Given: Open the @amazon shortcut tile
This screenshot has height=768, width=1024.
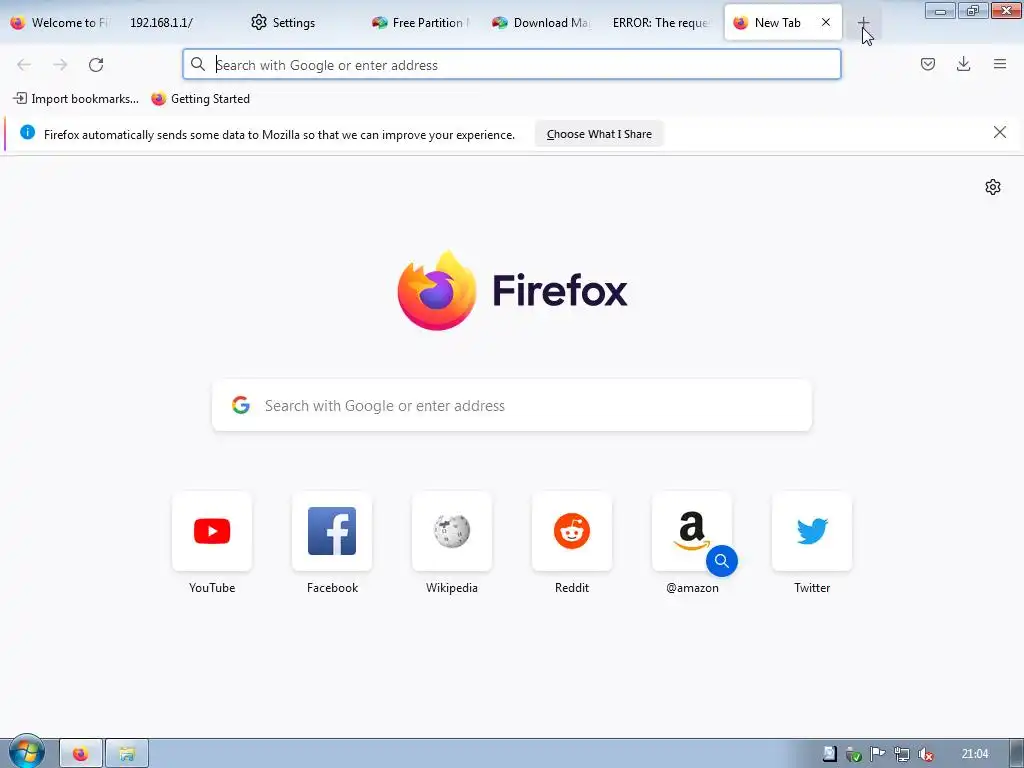Looking at the screenshot, I should pyautogui.click(x=692, y=531).
